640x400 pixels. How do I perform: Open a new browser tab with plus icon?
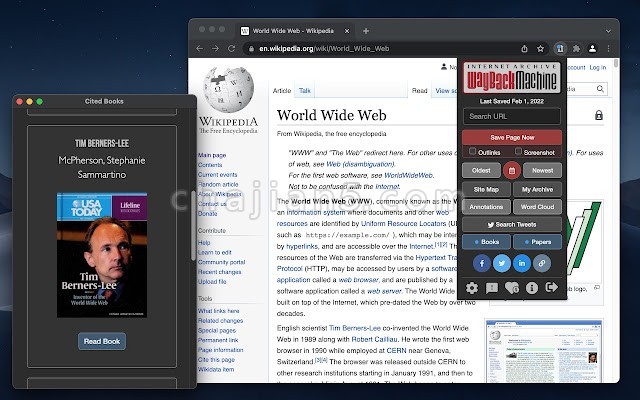pos(366,31)
